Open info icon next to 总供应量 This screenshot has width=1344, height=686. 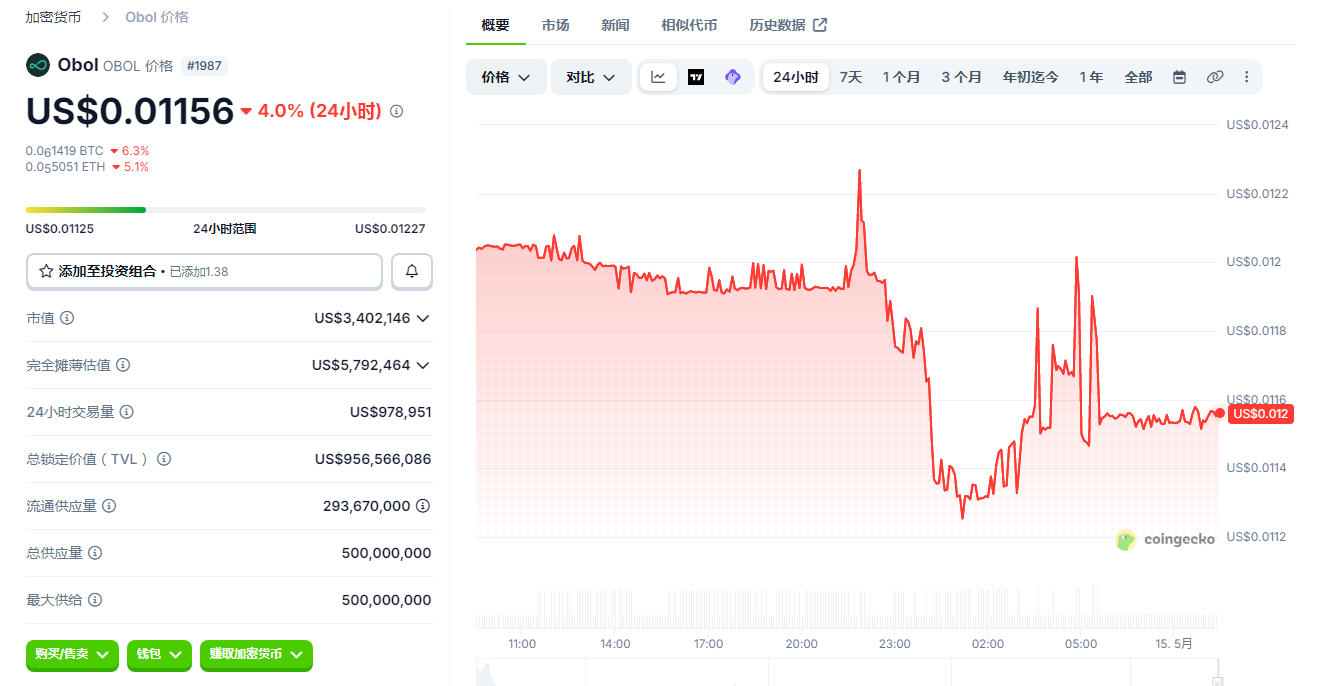tap(95, 553)
